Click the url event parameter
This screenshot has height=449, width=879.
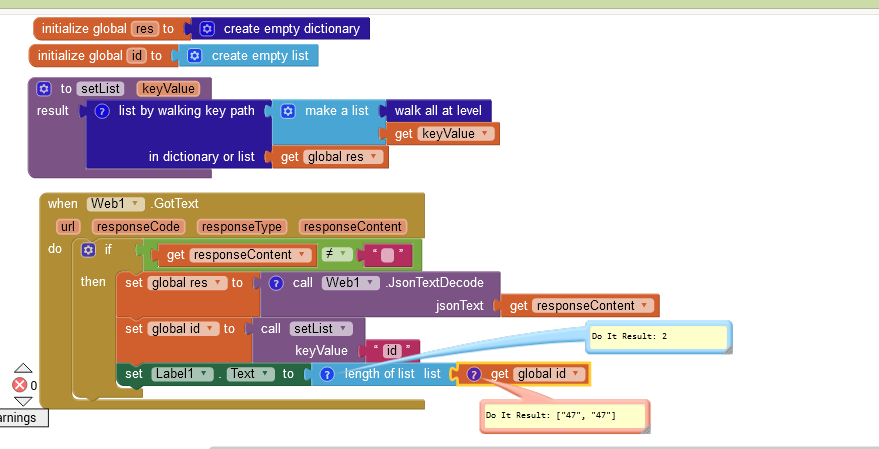pyautogui.click(x=68, y=226)
